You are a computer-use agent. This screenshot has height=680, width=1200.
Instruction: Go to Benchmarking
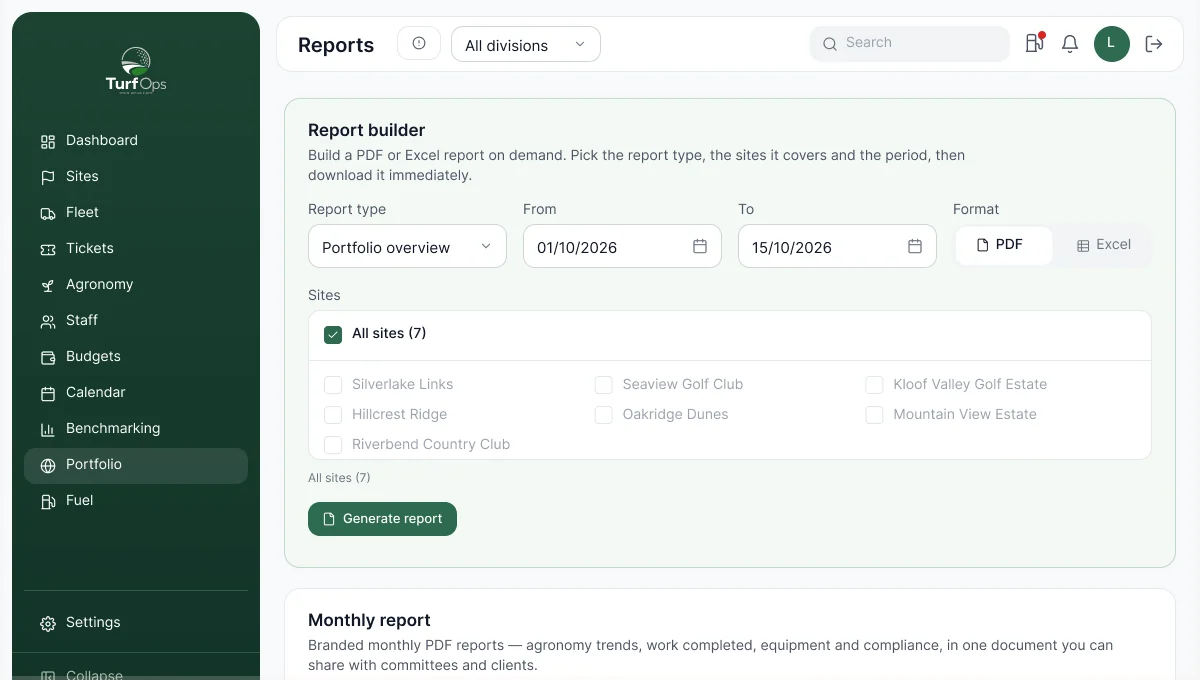[136, 429]
